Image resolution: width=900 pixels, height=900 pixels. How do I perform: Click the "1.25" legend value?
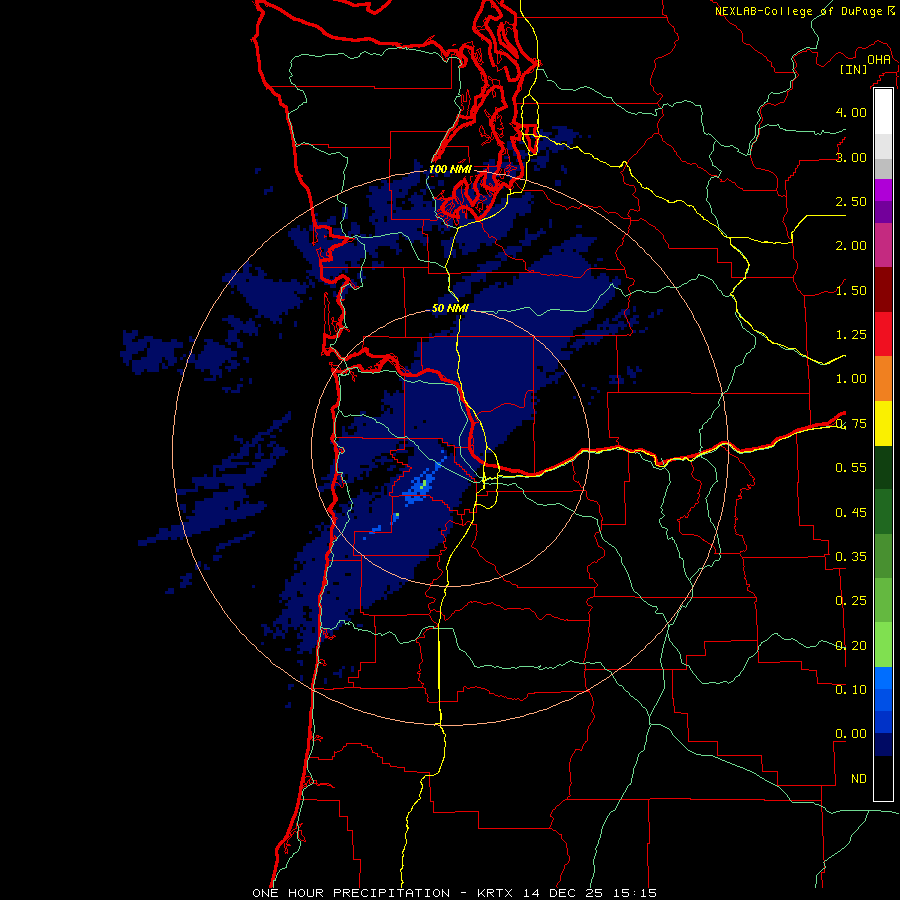click(x=851, y=335)
